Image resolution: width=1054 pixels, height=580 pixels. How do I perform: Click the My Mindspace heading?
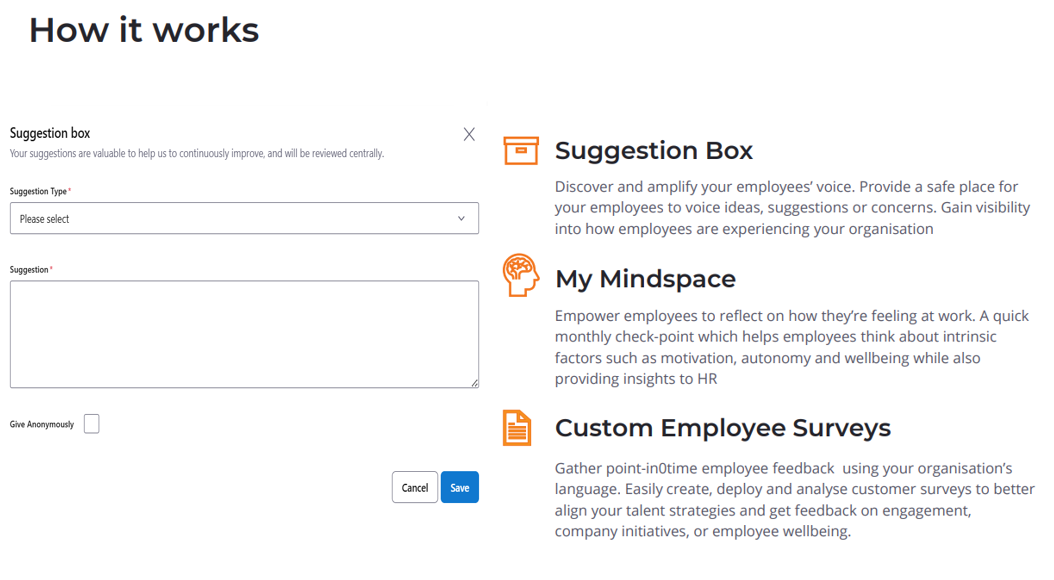[645, 279]
